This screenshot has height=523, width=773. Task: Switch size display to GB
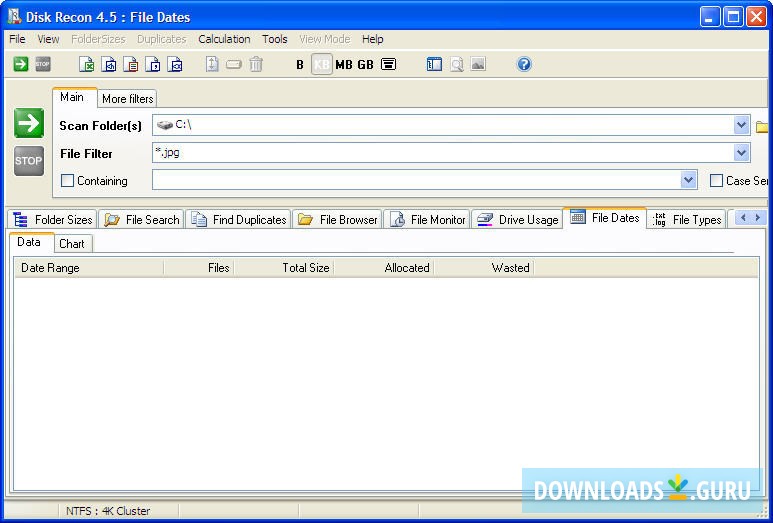point(365,65)
